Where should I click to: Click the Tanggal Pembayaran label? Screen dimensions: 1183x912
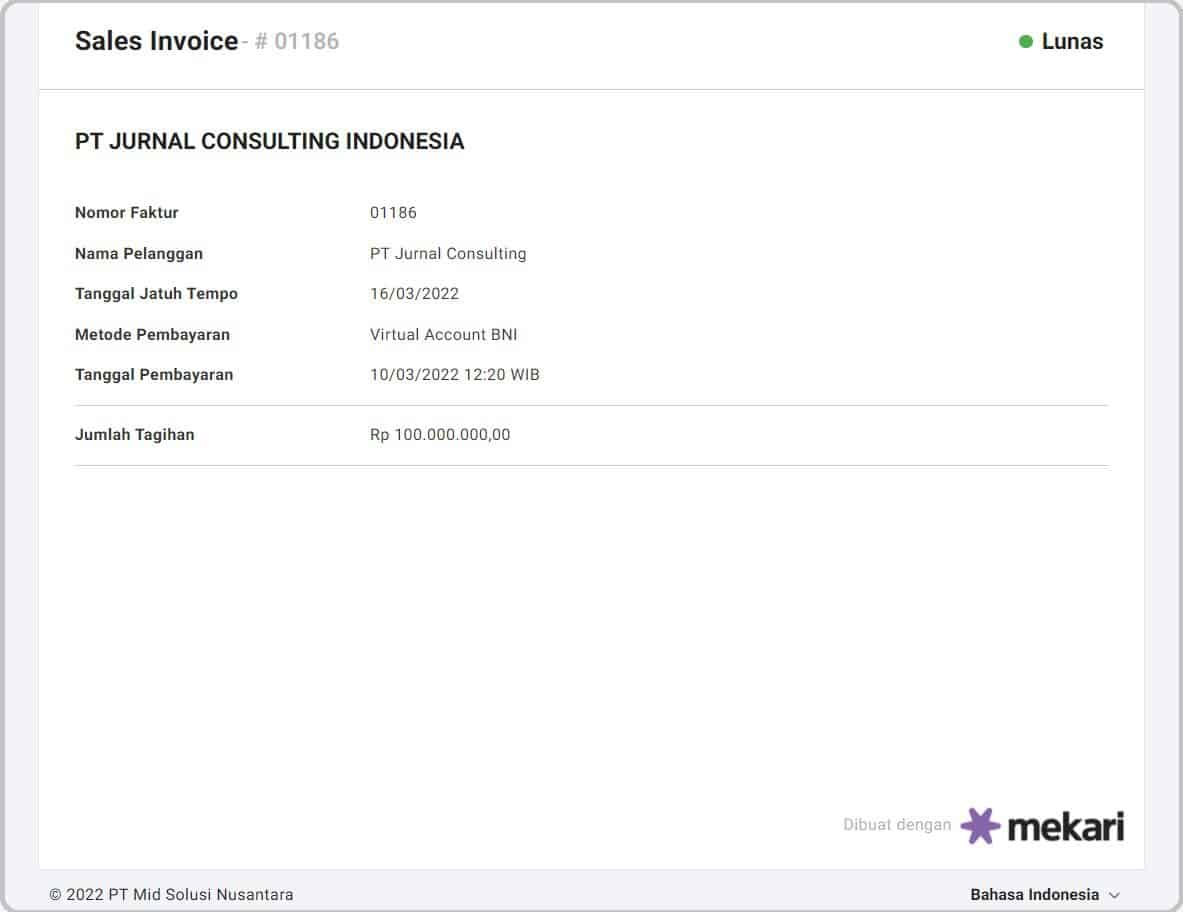tap(154, 375)
